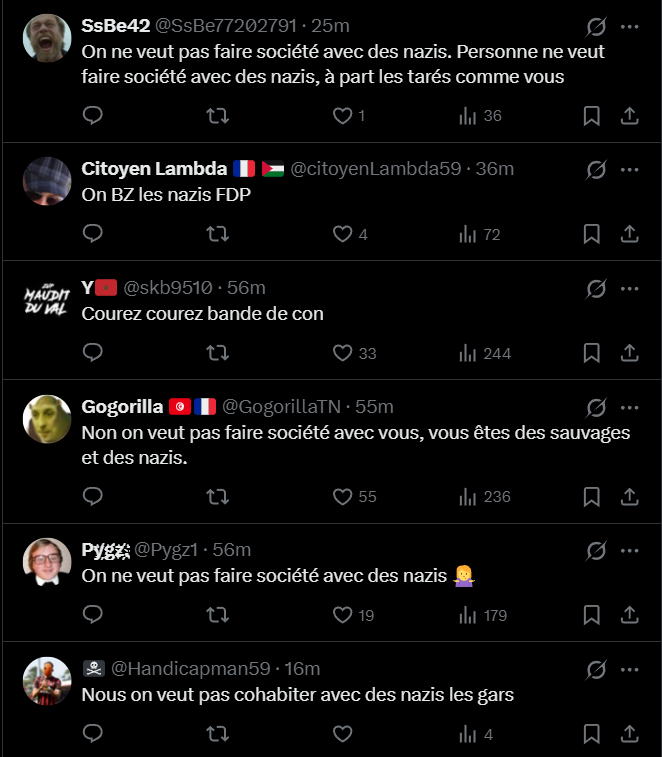Screen dimensions: 662x757
Task: Open more options menu on SsBe42 tweet
Action: click(629, 27)
